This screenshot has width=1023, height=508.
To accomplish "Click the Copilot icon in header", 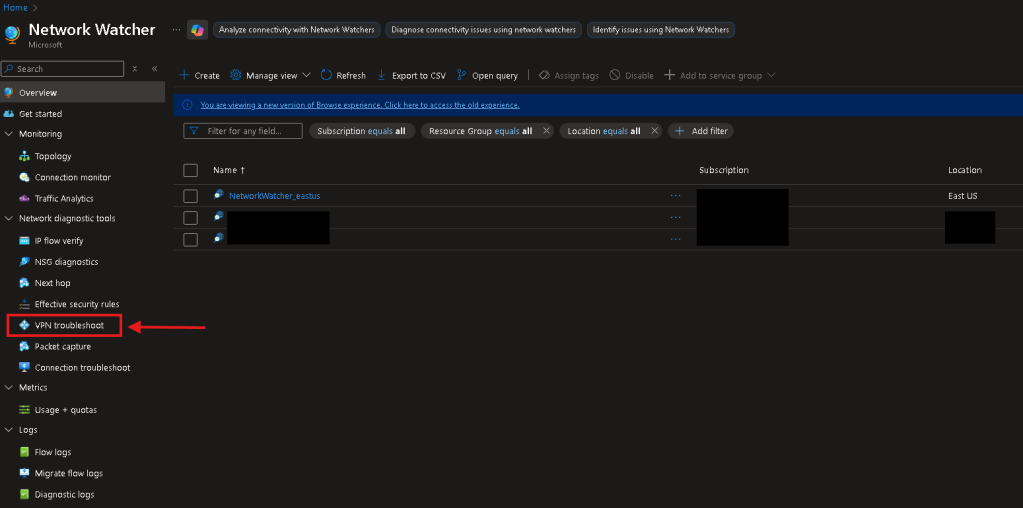I will click(x=197, y=30).
